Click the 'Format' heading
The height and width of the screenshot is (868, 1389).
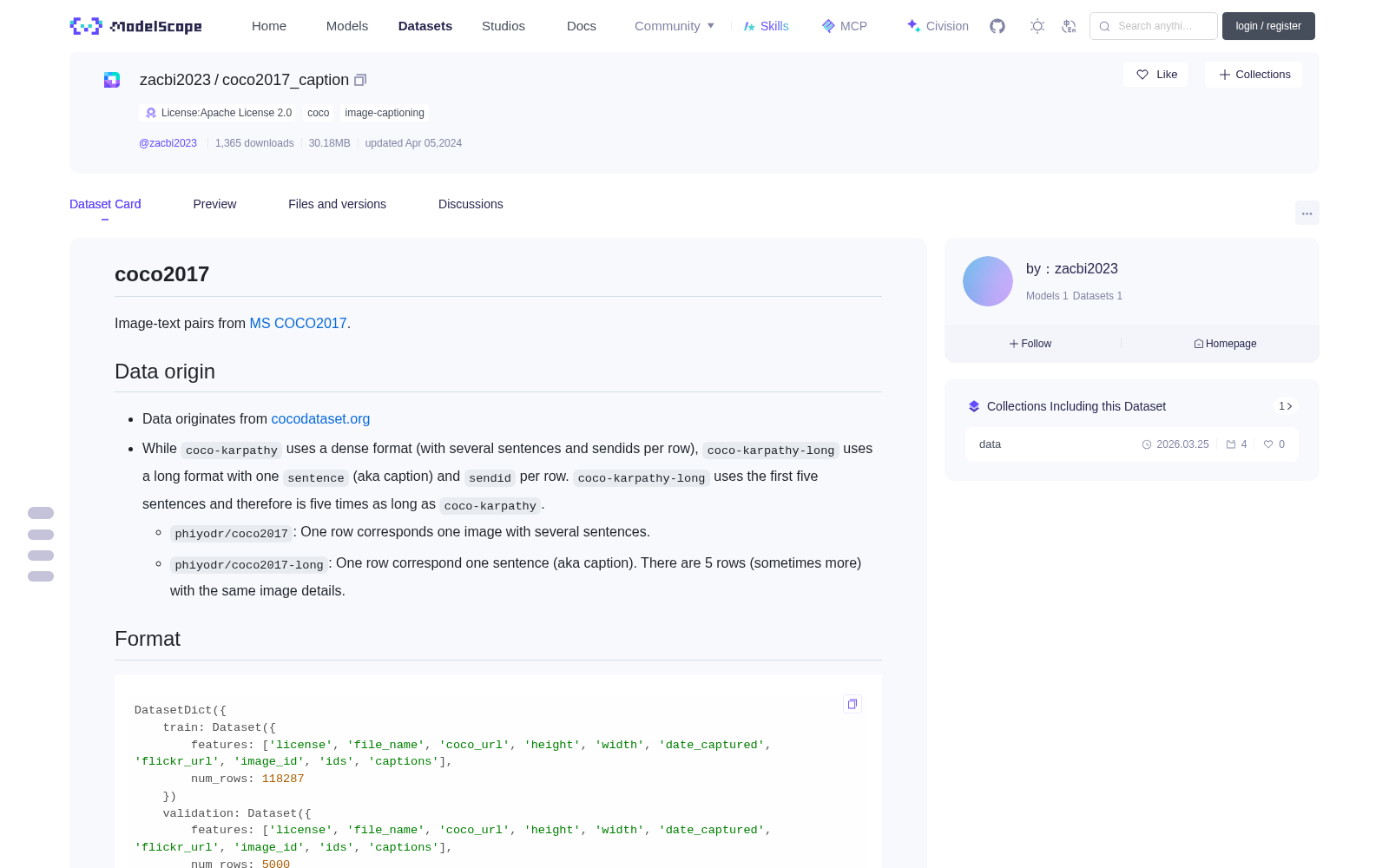point(148,639)
